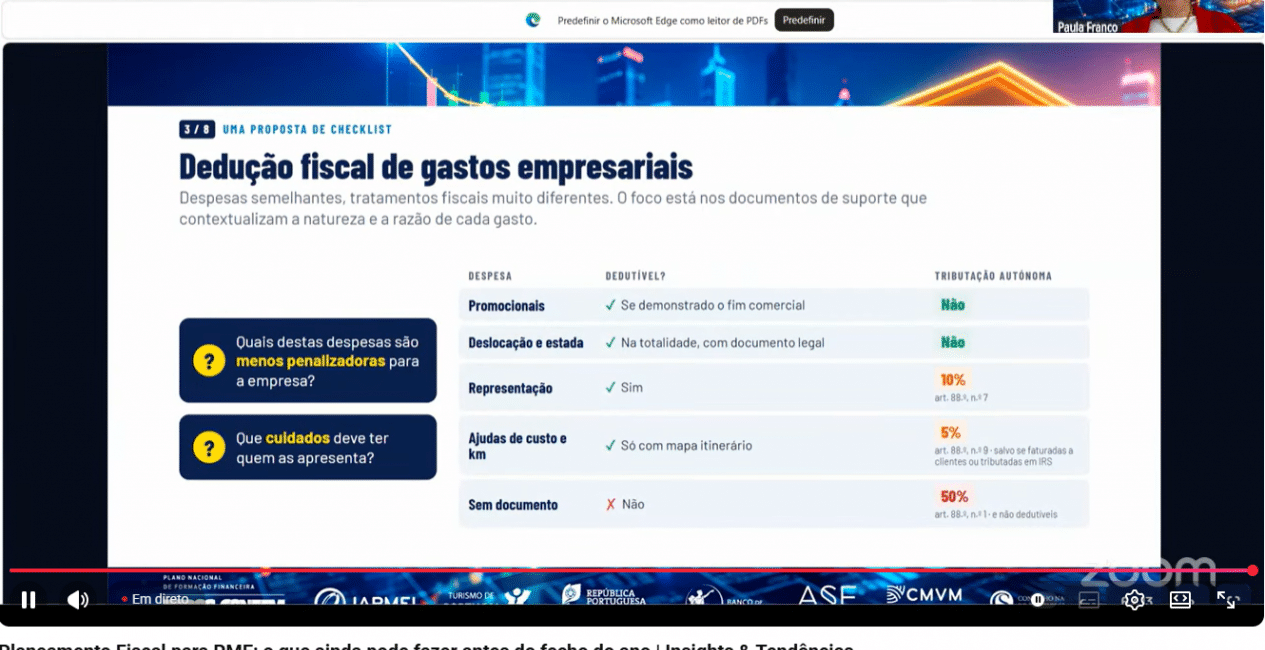Image resolution: width=1265 pixels, height=650 pixels.
Task: Click the 'Predefinir' button in Edge bar
Action: point(803,20)
